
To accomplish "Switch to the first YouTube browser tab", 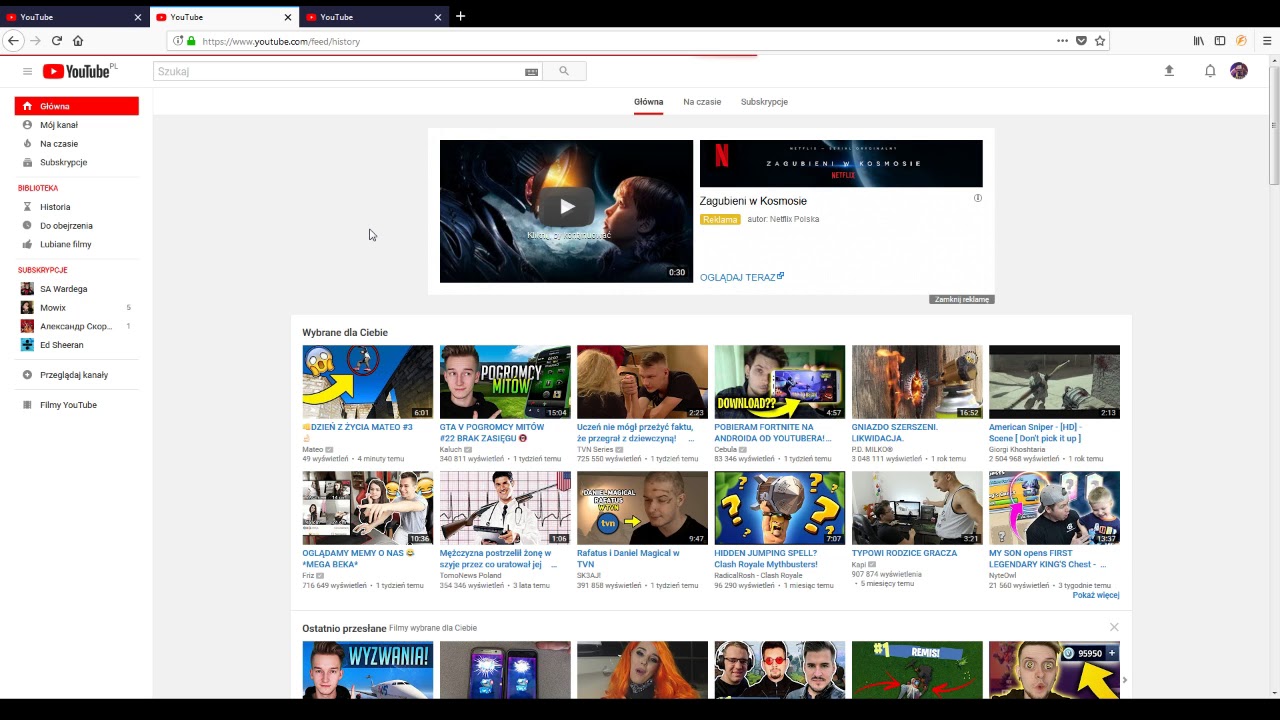I will point(75,17).
